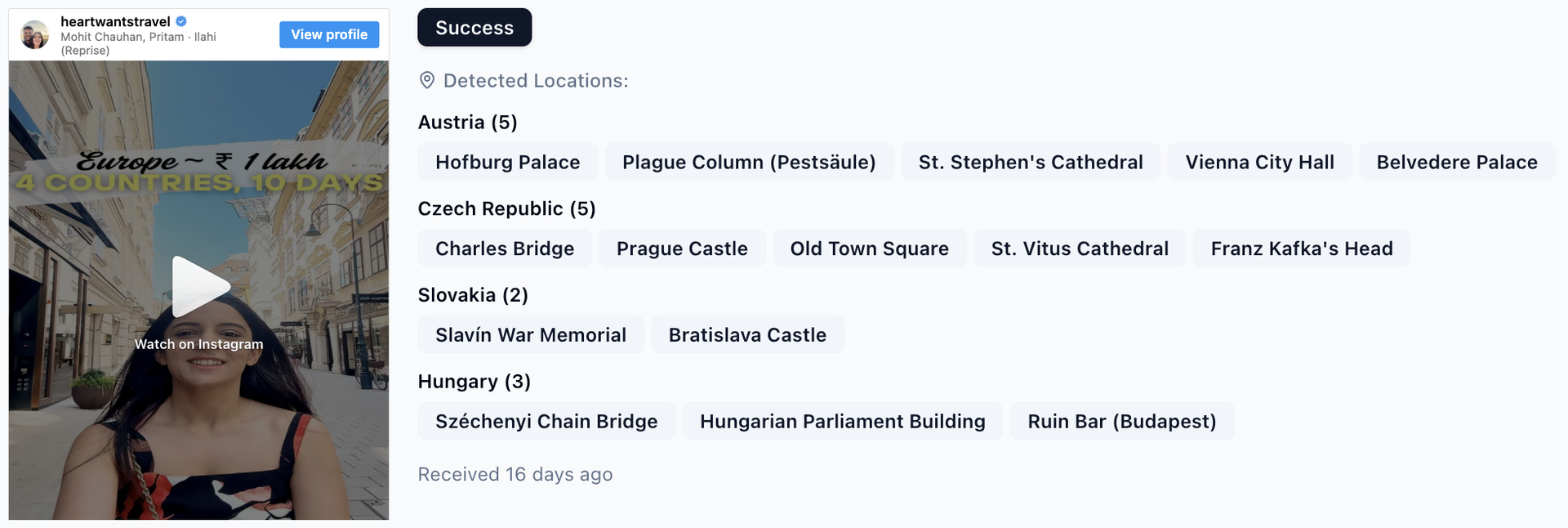
Task: Select the St. Stephen's Cathedral chip
Action: point(1030,162)
